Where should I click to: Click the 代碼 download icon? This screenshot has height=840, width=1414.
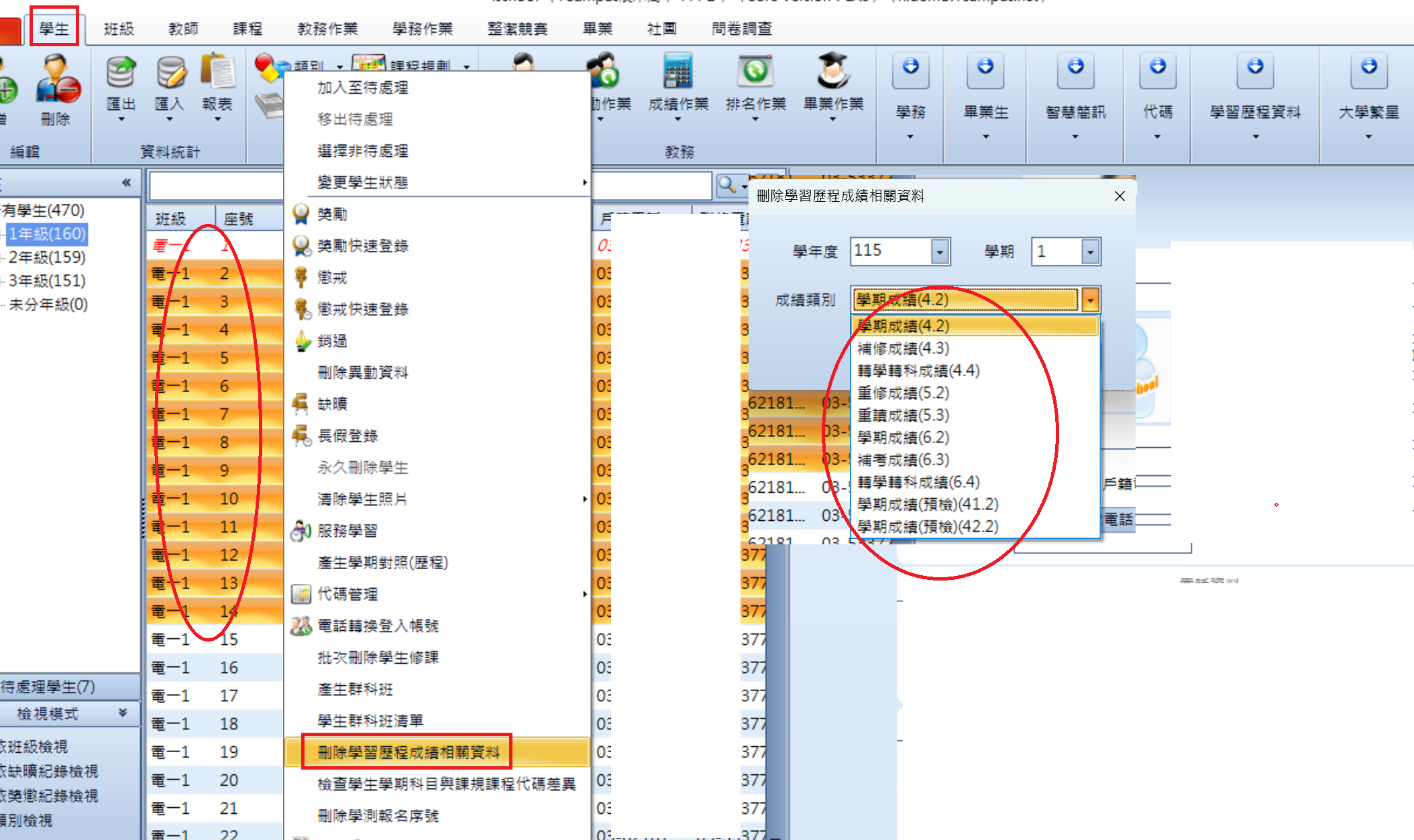(1158, 70)
